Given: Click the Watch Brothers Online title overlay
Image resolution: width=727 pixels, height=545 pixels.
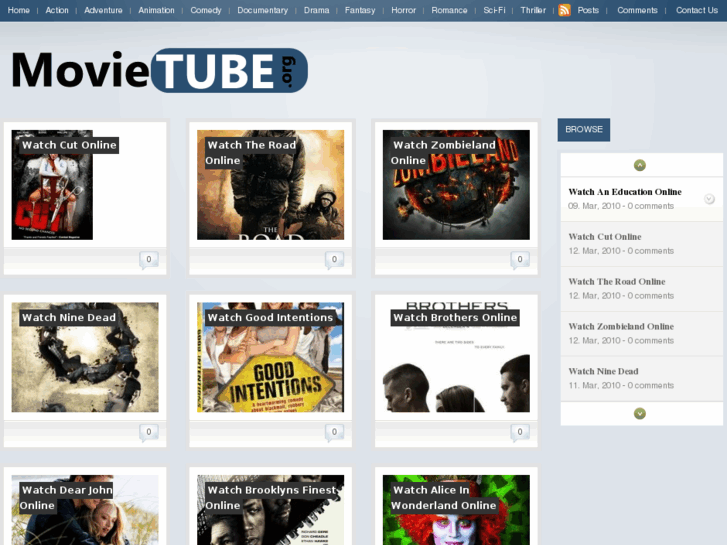Looking at the screenshot, I should point(455,318).
